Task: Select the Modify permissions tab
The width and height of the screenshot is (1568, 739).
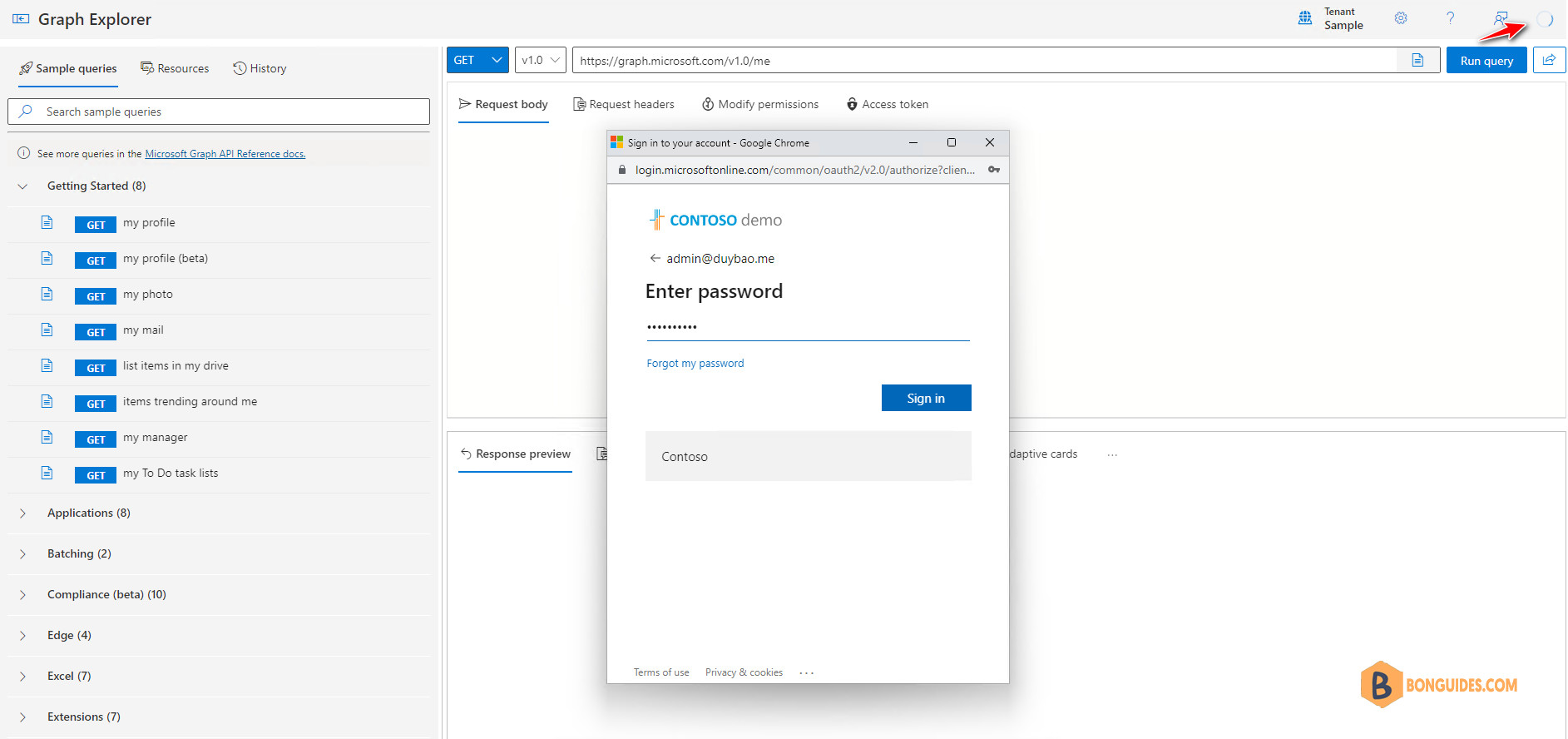Action: click(760, 104)
